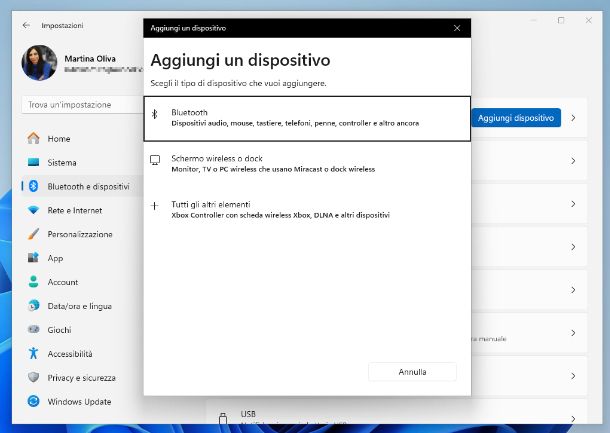This screenshot has width=610, height=433.
Task: Select Tutti gli altri elementi option
Action: (x=307, y=210)
